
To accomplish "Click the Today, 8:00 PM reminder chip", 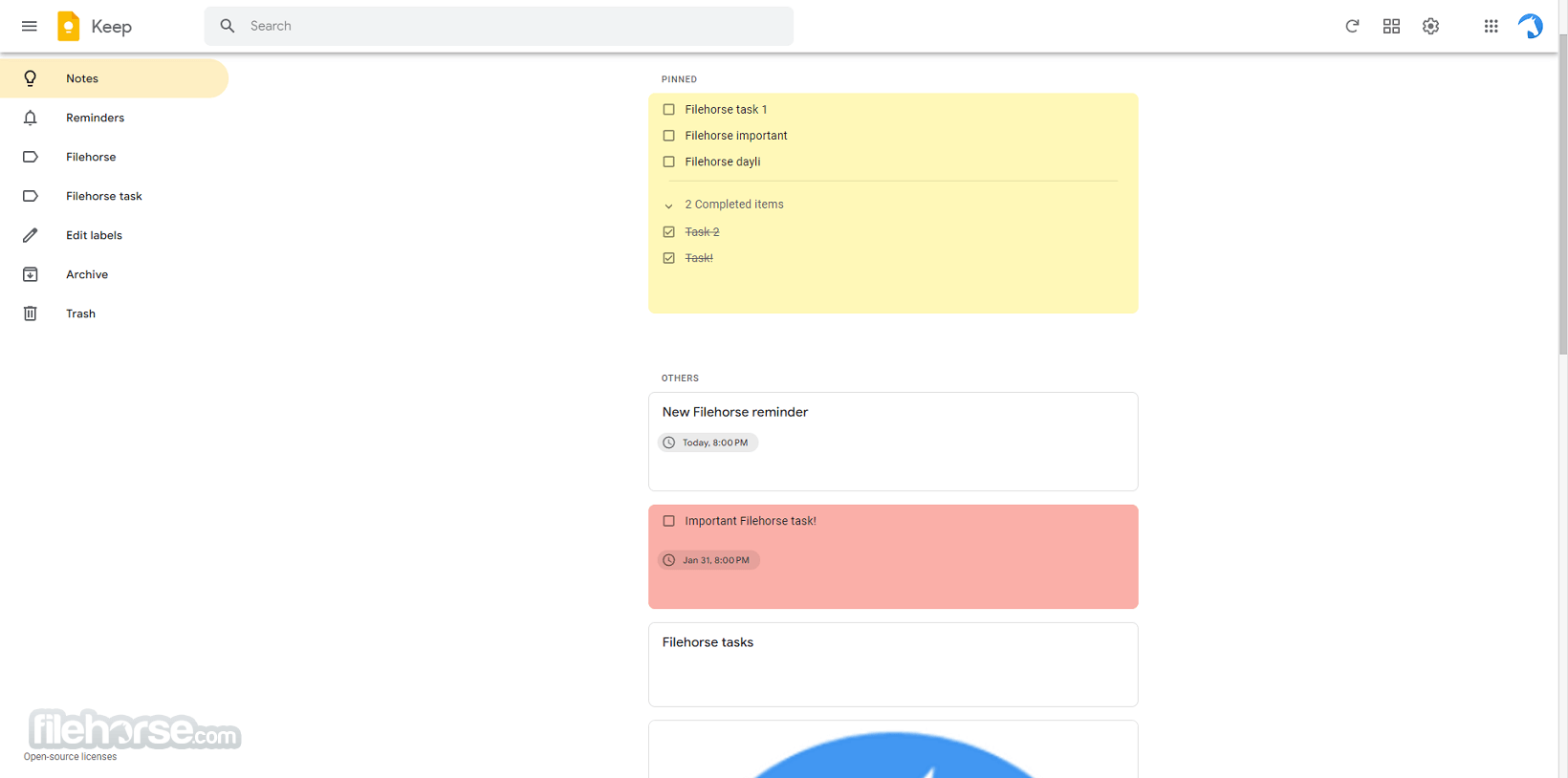I will (708, 443).
